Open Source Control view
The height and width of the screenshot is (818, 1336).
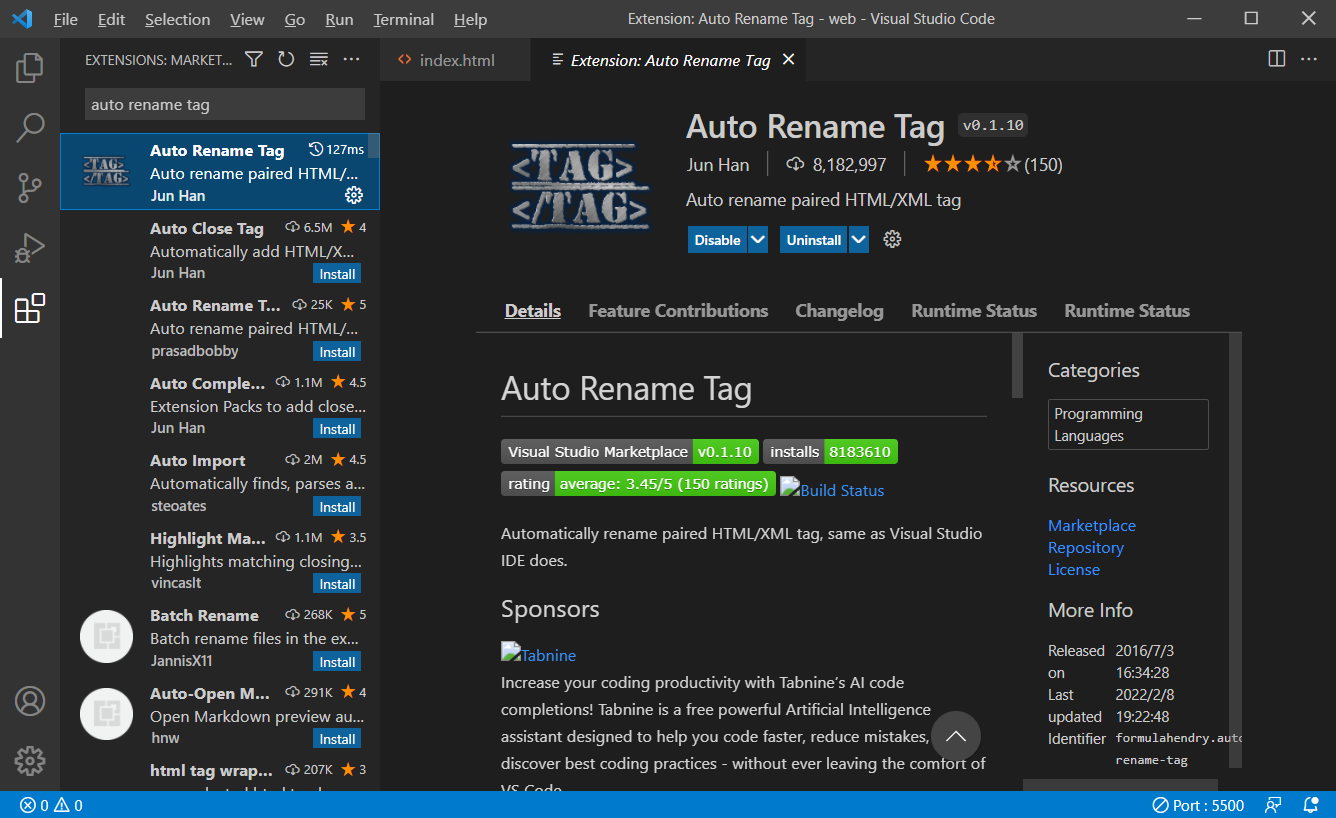(30, 187)
